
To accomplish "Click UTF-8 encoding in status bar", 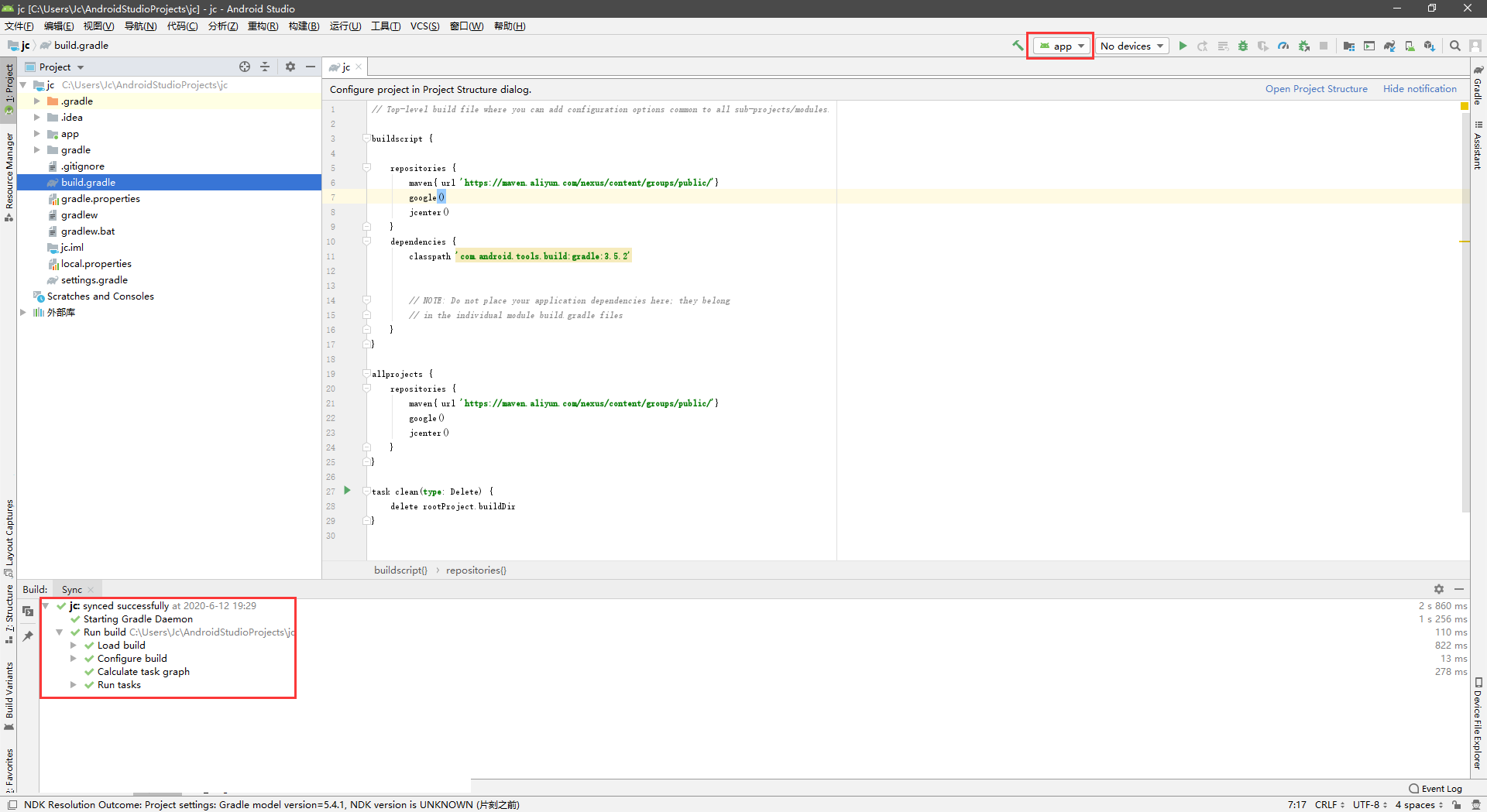I will [1369, 805].
